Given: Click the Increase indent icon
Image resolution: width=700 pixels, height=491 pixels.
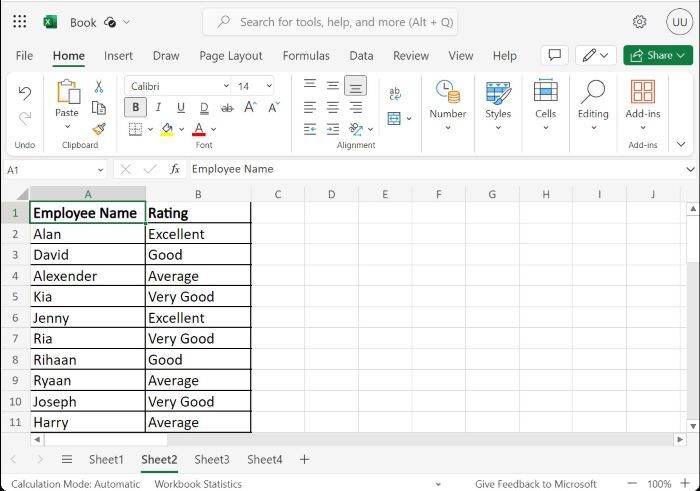Looking at the screenshot, I should pos(333,129).
